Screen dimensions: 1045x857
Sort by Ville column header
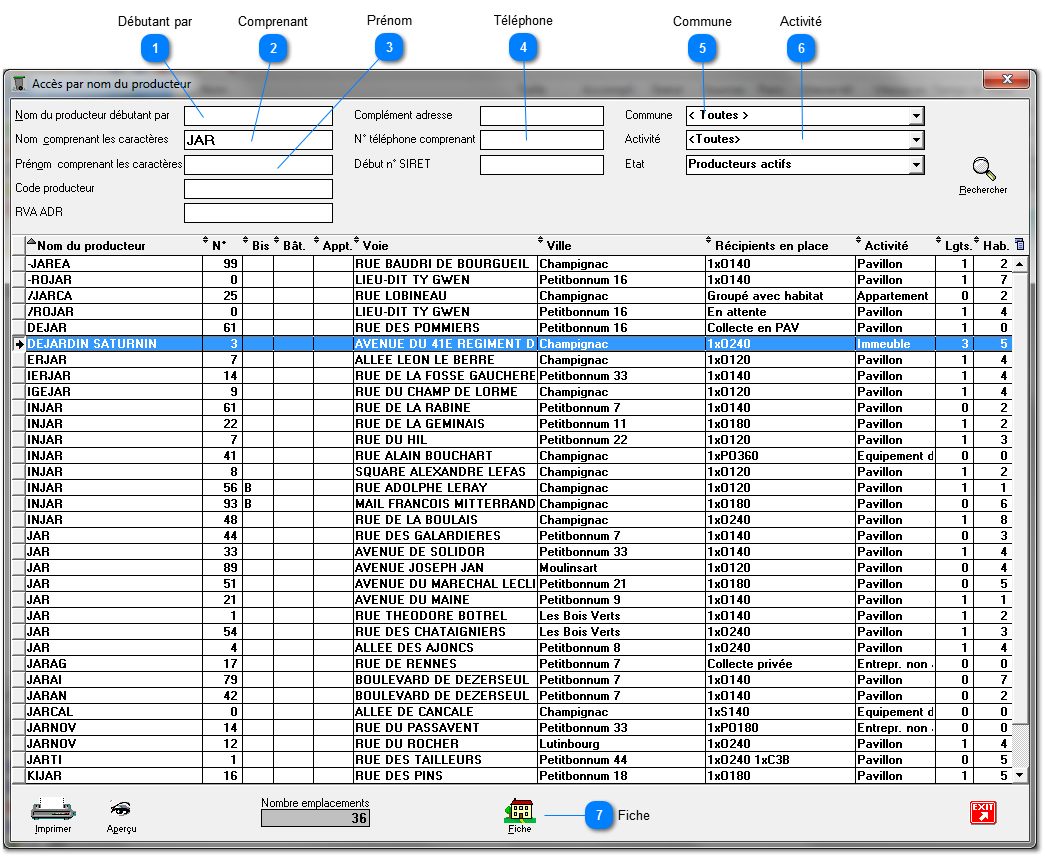(x=559, y=245)
